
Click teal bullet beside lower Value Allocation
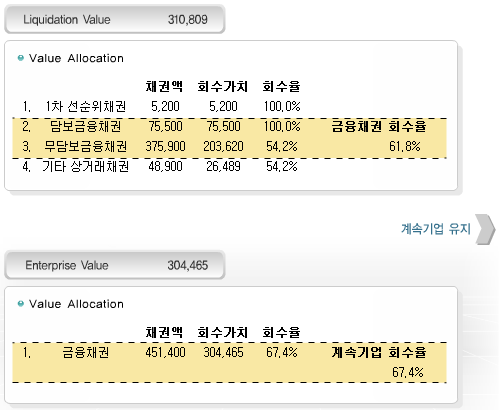click(x=21, y=304)
